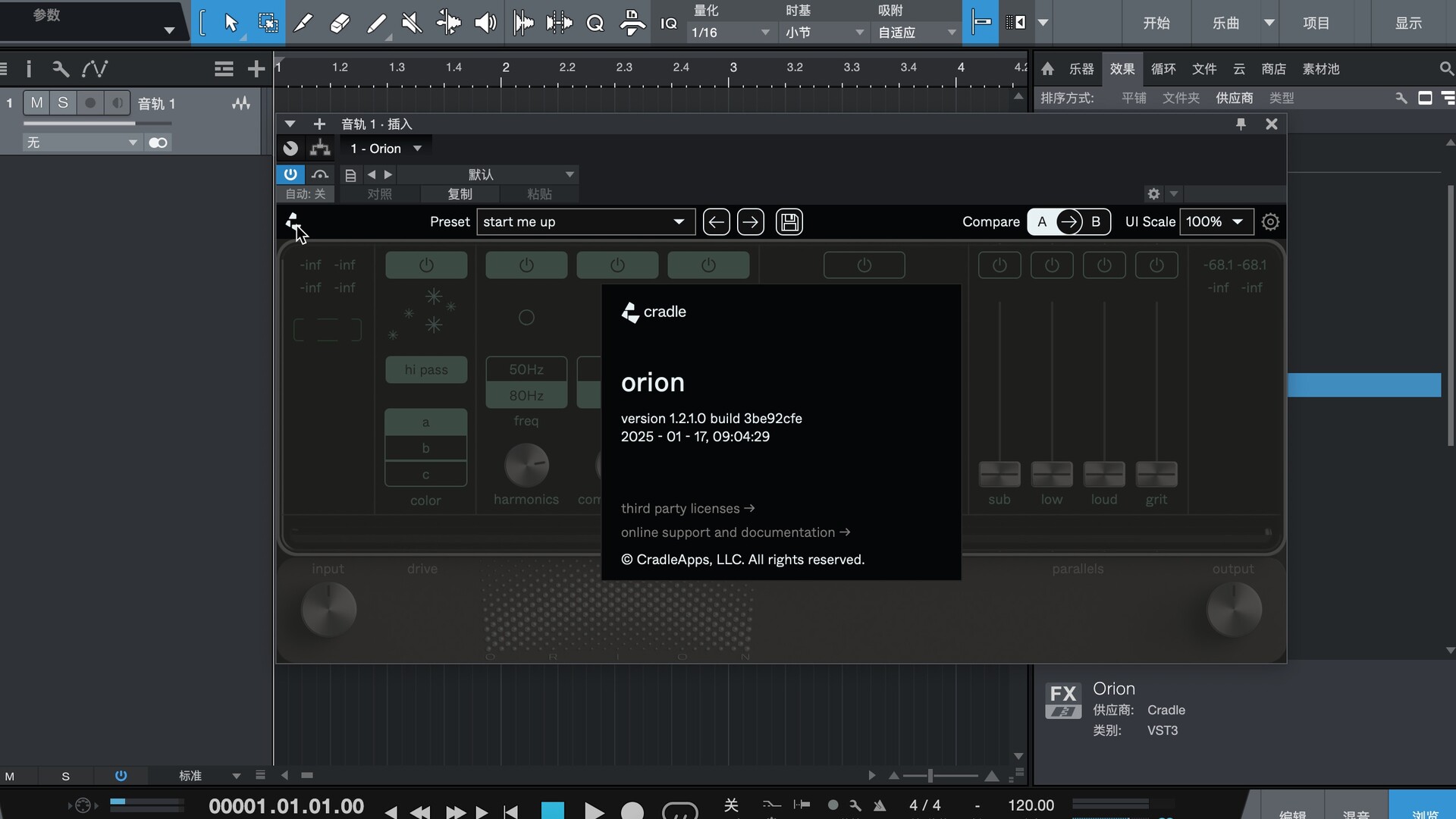
Task: Open the quantize 1/16 dropdown
Action: click(730, 33)
